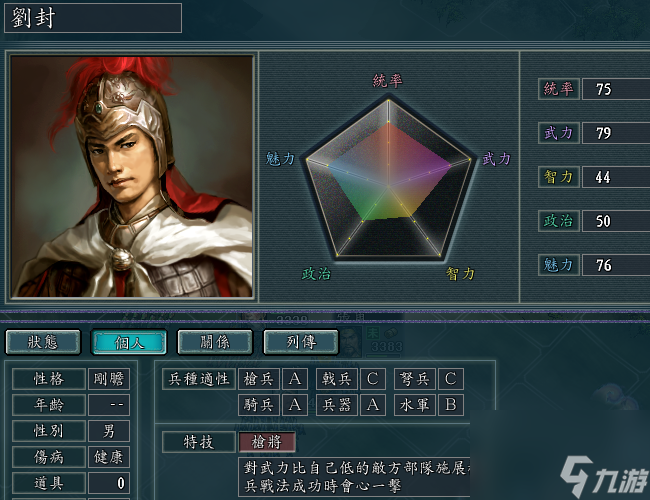650x500 pixels.
Task: Select the 個人 personal tab
Action: pyautogui.click(x=129, y=342)
